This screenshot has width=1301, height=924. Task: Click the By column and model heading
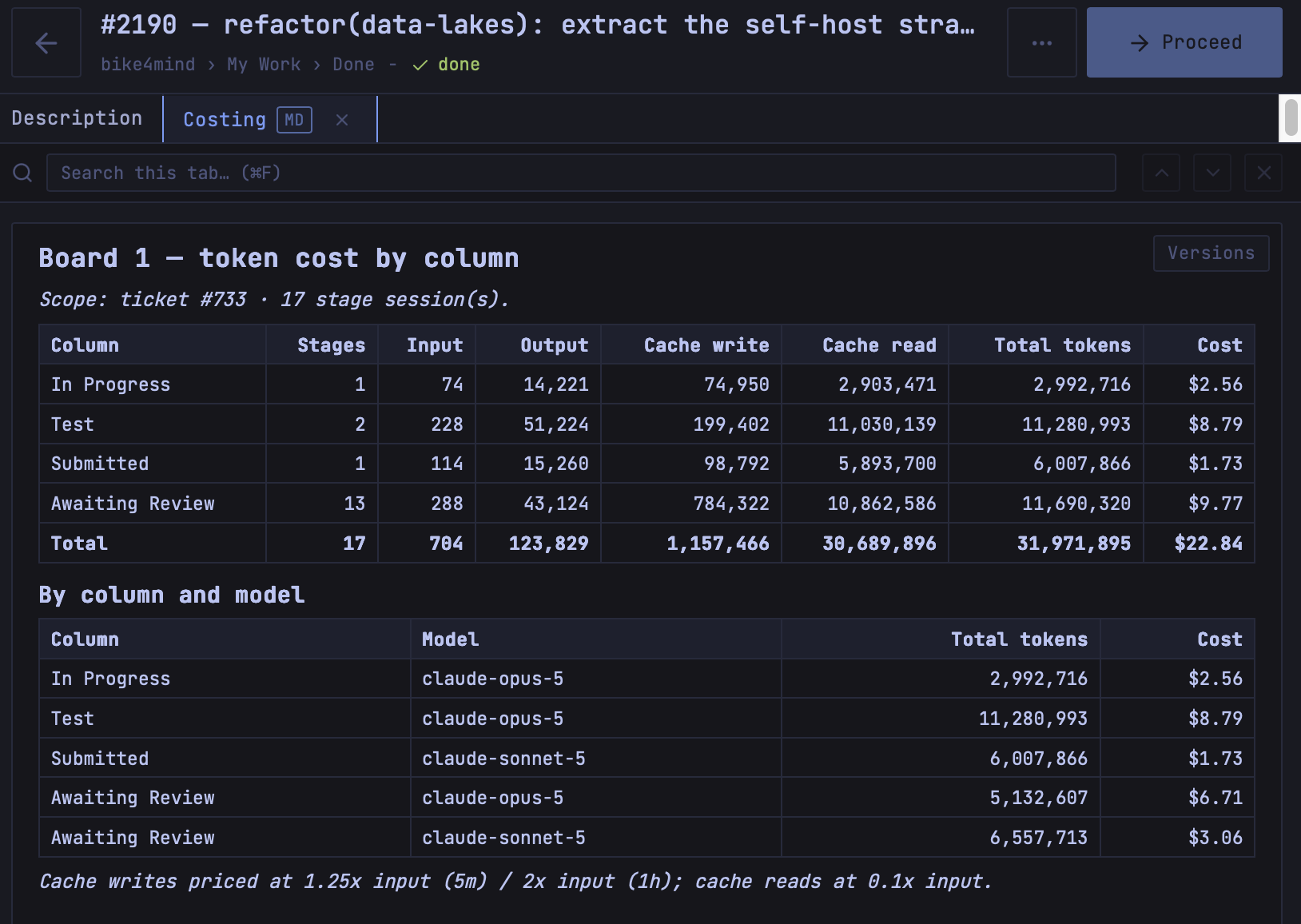coord(172,595)
